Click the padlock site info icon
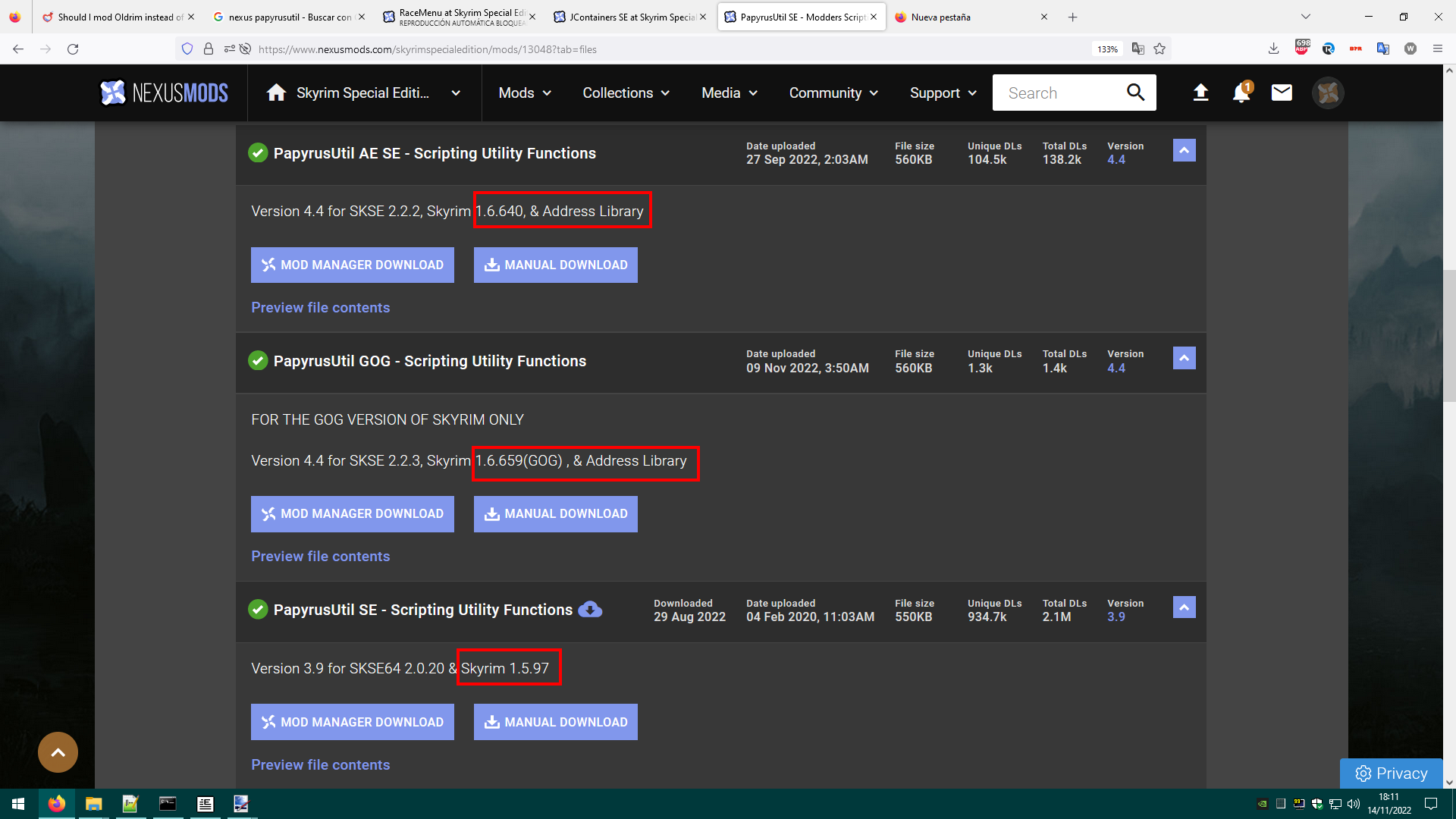This screenshot has width=1456, height=819. (x=209, y=49)
